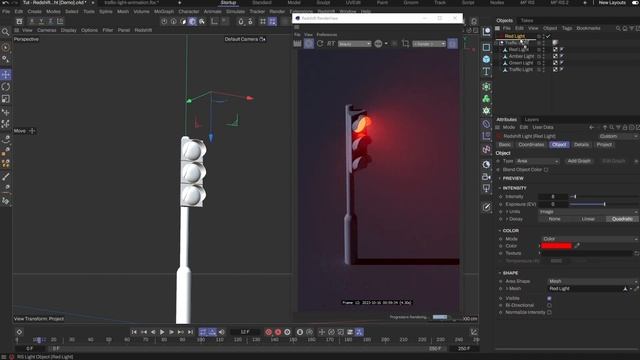Open red Color swatch picker
Viewport: 640px width, 360px height.
[556, 246]
